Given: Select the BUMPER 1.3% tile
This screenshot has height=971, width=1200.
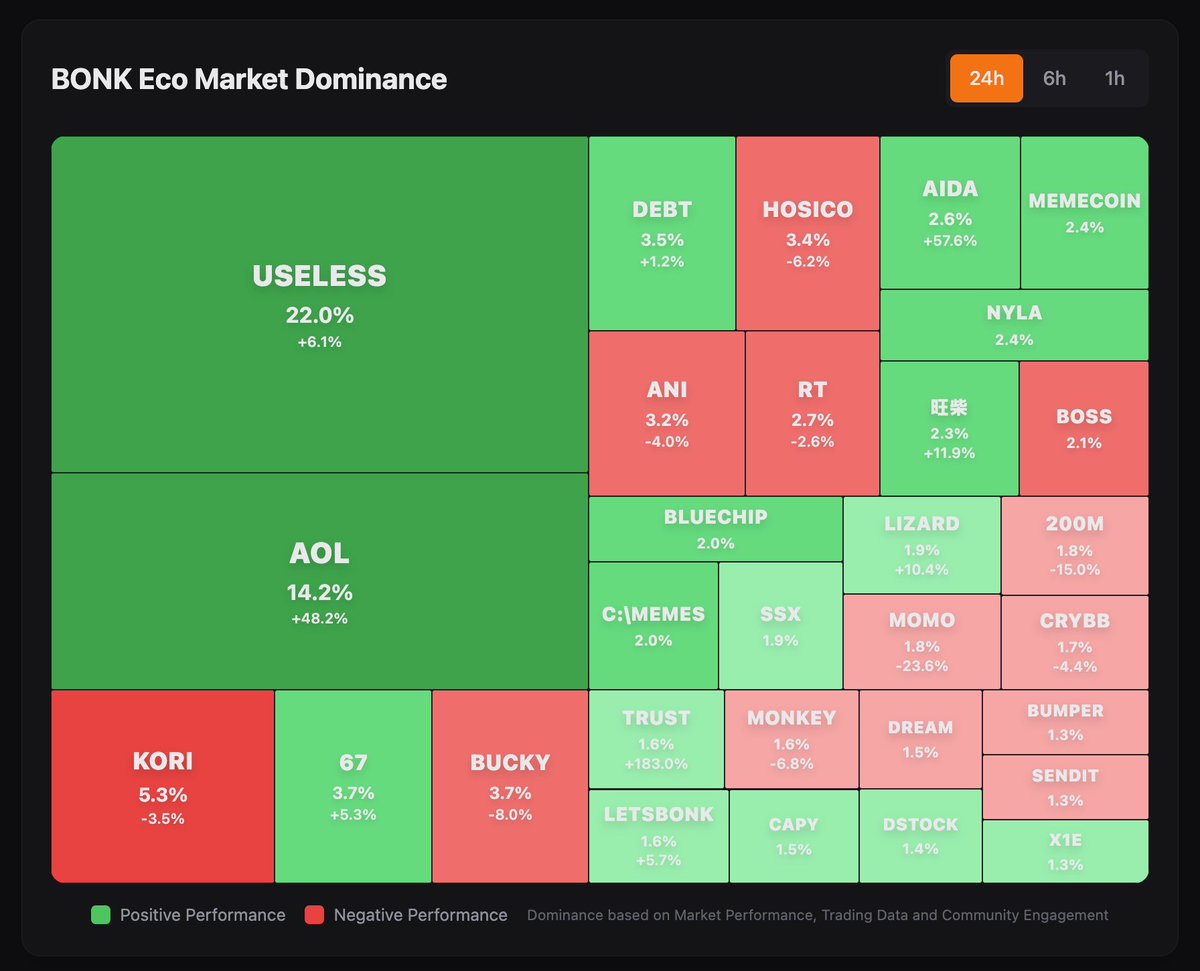Looking at the screenshot, I should (x=1065, y=722).
